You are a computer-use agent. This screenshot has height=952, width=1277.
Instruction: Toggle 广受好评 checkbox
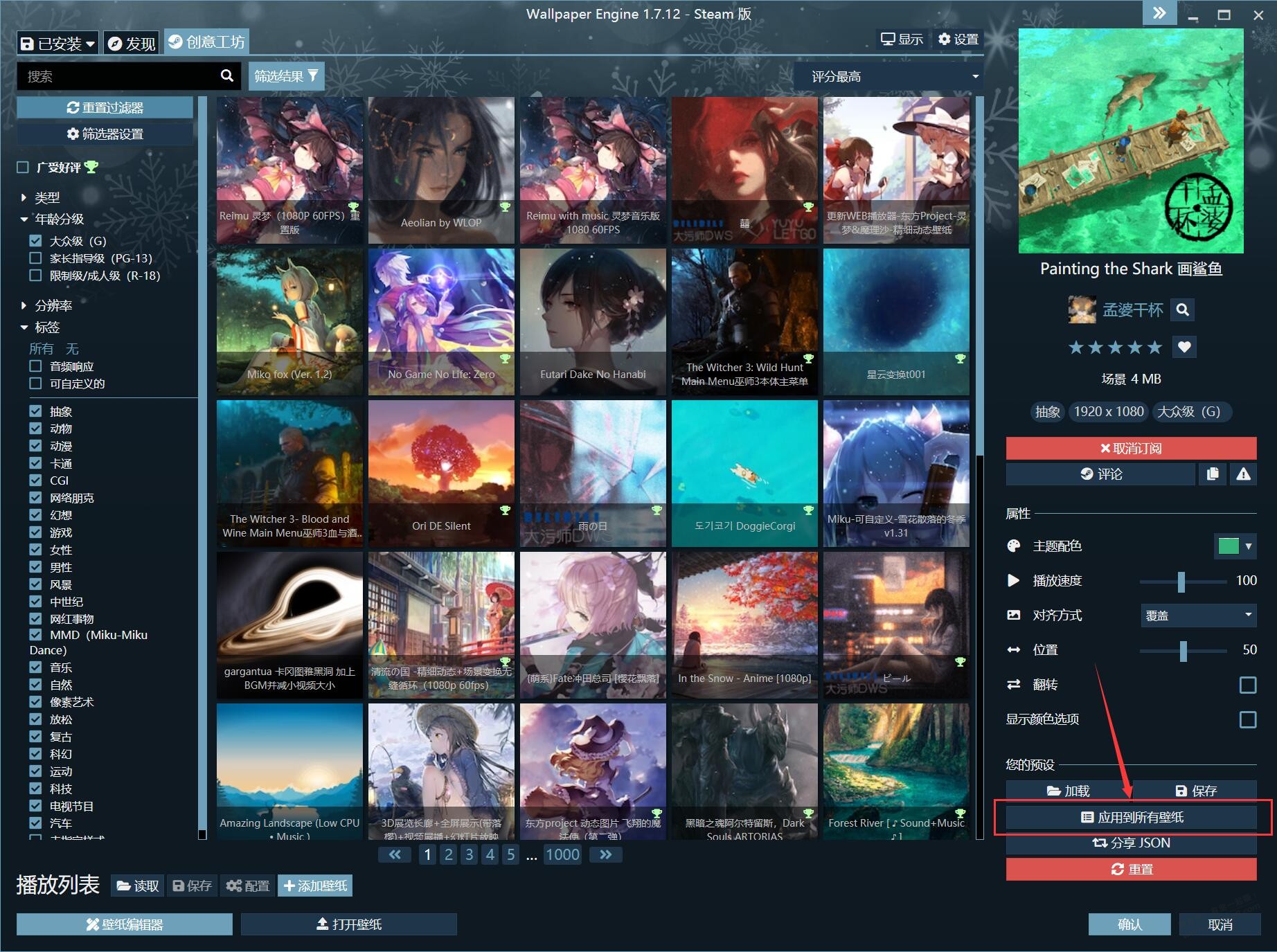coord(23,167)
